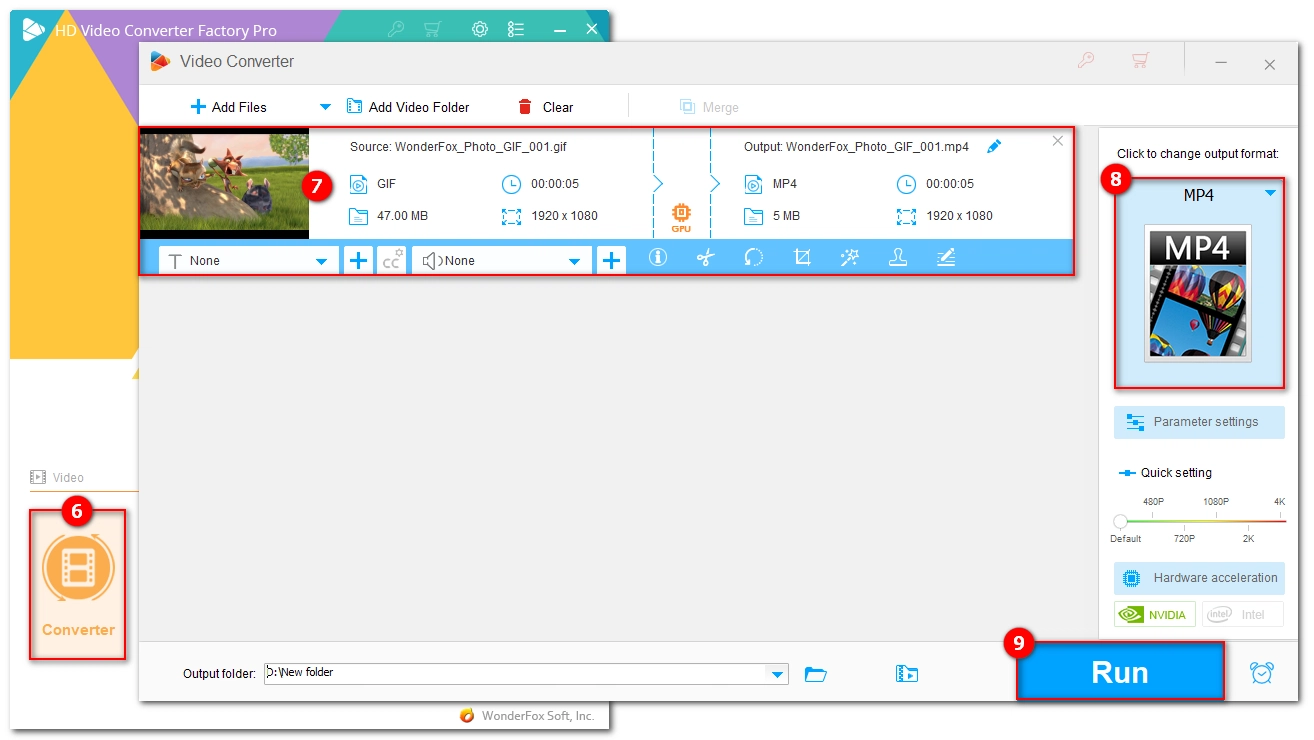Viewport: 1314px width, 740px height.
Task: Click the output folder path field
Action: pos(516,673)
